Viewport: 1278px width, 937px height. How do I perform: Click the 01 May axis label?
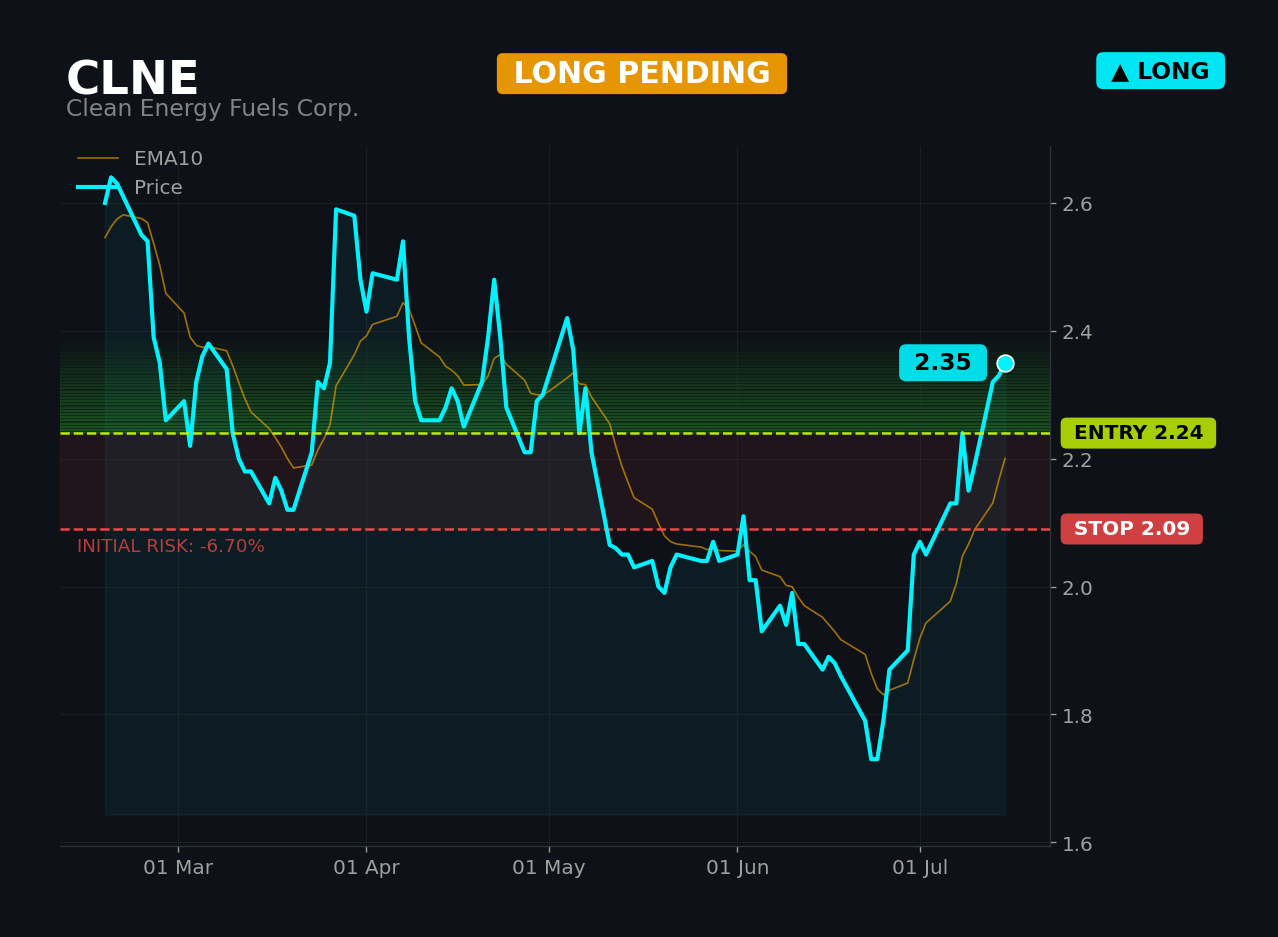549,868
